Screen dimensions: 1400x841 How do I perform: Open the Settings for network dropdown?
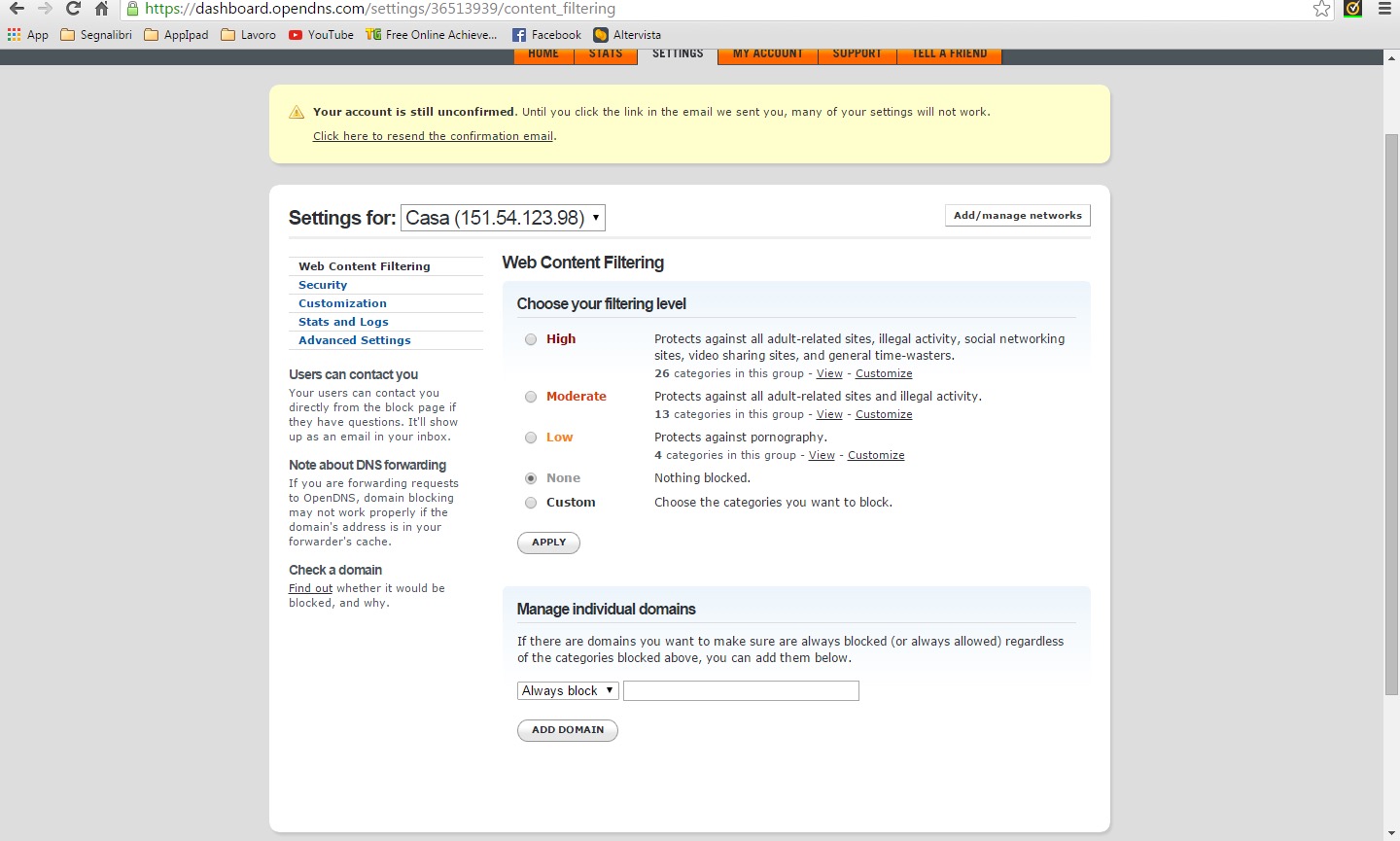[x=503, y=218]
